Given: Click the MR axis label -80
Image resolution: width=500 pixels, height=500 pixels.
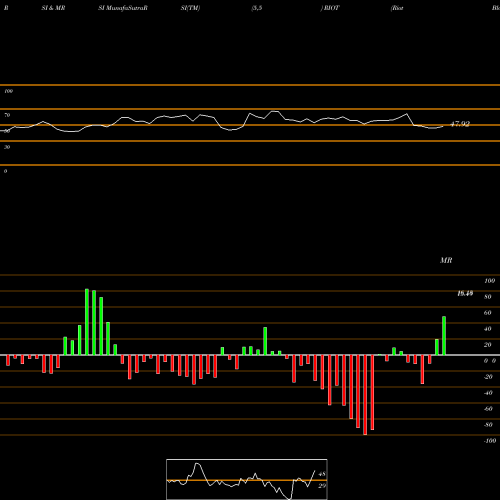Looking at the screenshot, I should tap(488, 425).
